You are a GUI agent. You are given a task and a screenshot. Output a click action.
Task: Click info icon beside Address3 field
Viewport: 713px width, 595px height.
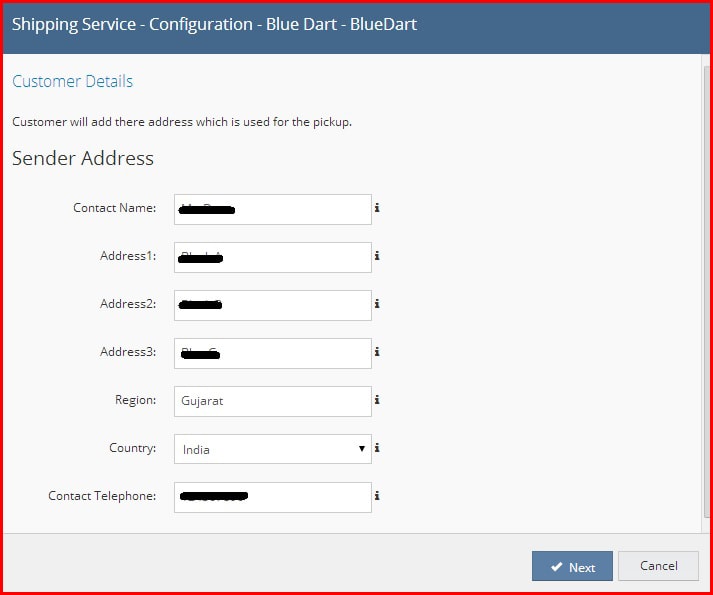coord(377,352)
